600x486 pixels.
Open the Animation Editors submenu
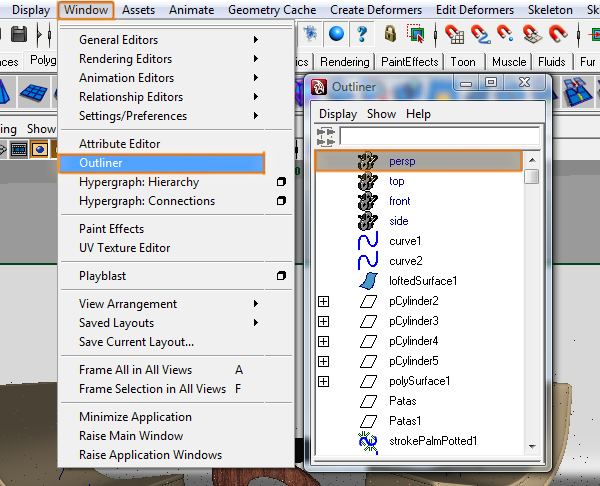pyautogui.click(x=176, y=78)
